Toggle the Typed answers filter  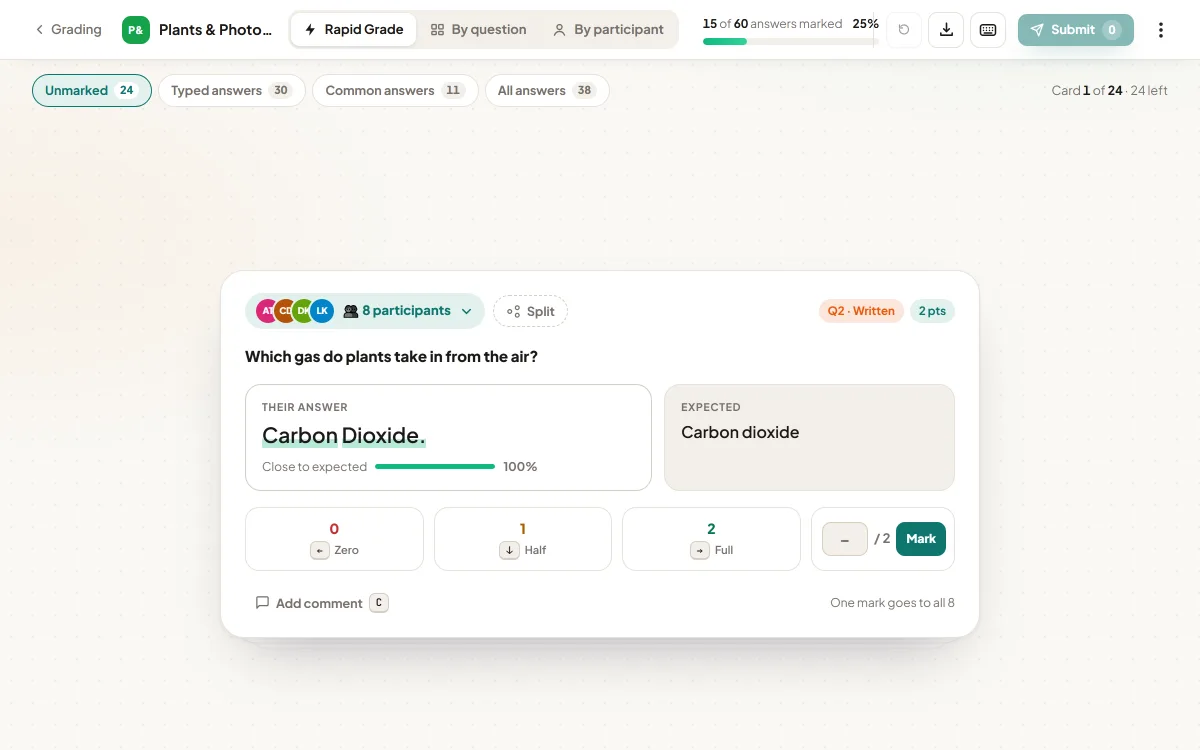pyautogui.click(x=231, y=90)
